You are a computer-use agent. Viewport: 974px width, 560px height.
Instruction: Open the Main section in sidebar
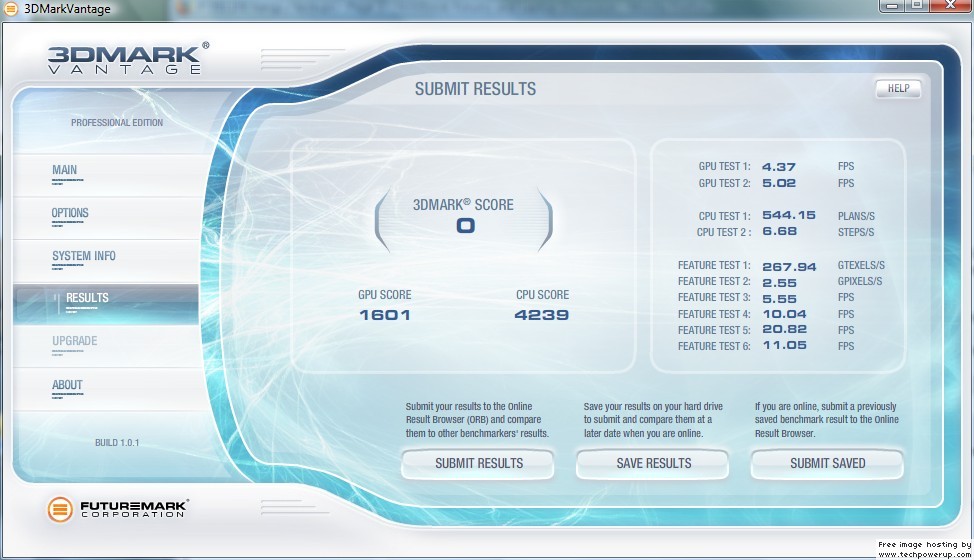[x=106, y=174]
